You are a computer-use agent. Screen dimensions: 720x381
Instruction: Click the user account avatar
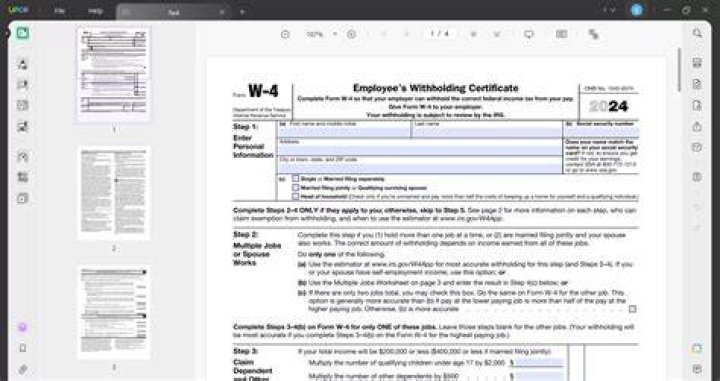636,10
